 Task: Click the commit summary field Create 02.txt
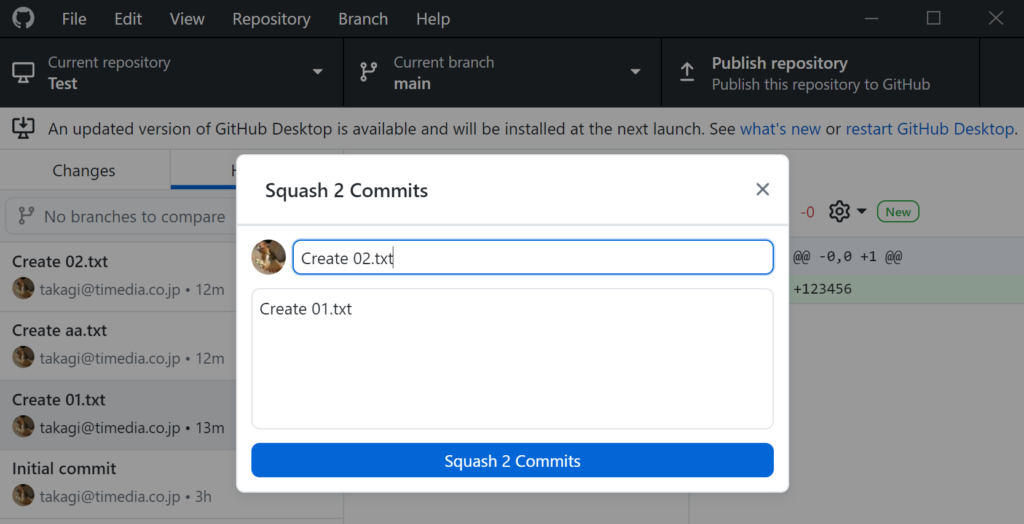pos(533,257)
